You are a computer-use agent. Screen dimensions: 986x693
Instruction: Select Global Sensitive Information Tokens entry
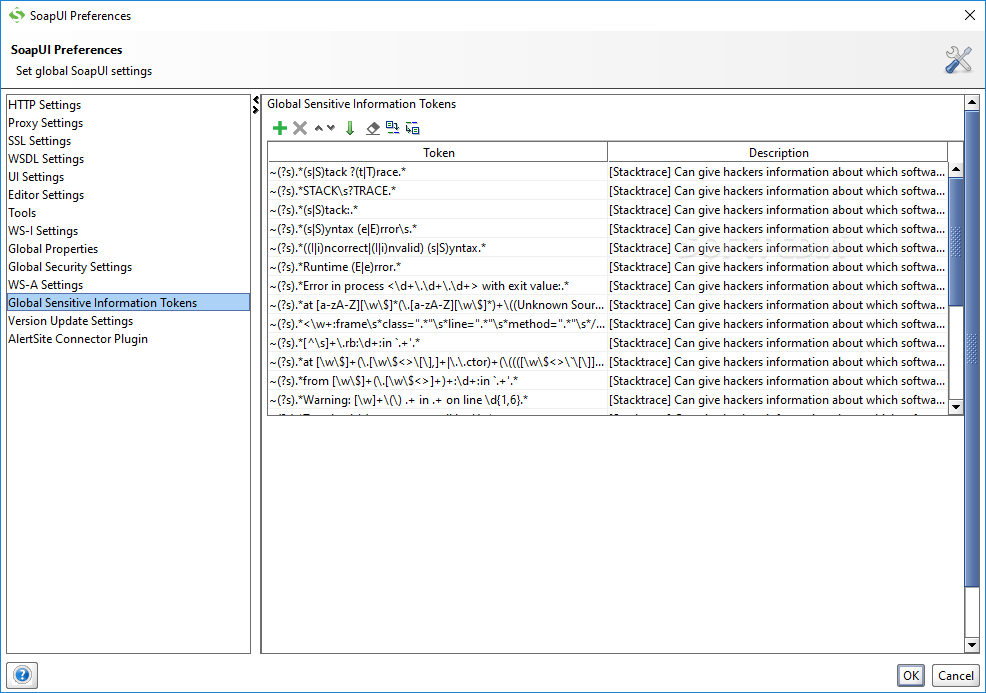point(128,302)
